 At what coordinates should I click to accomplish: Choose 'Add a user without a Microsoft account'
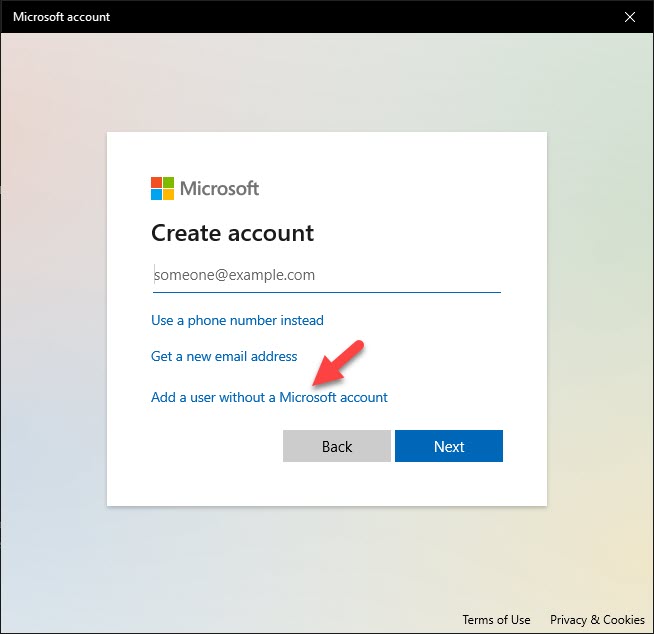(x=269, y=397)
